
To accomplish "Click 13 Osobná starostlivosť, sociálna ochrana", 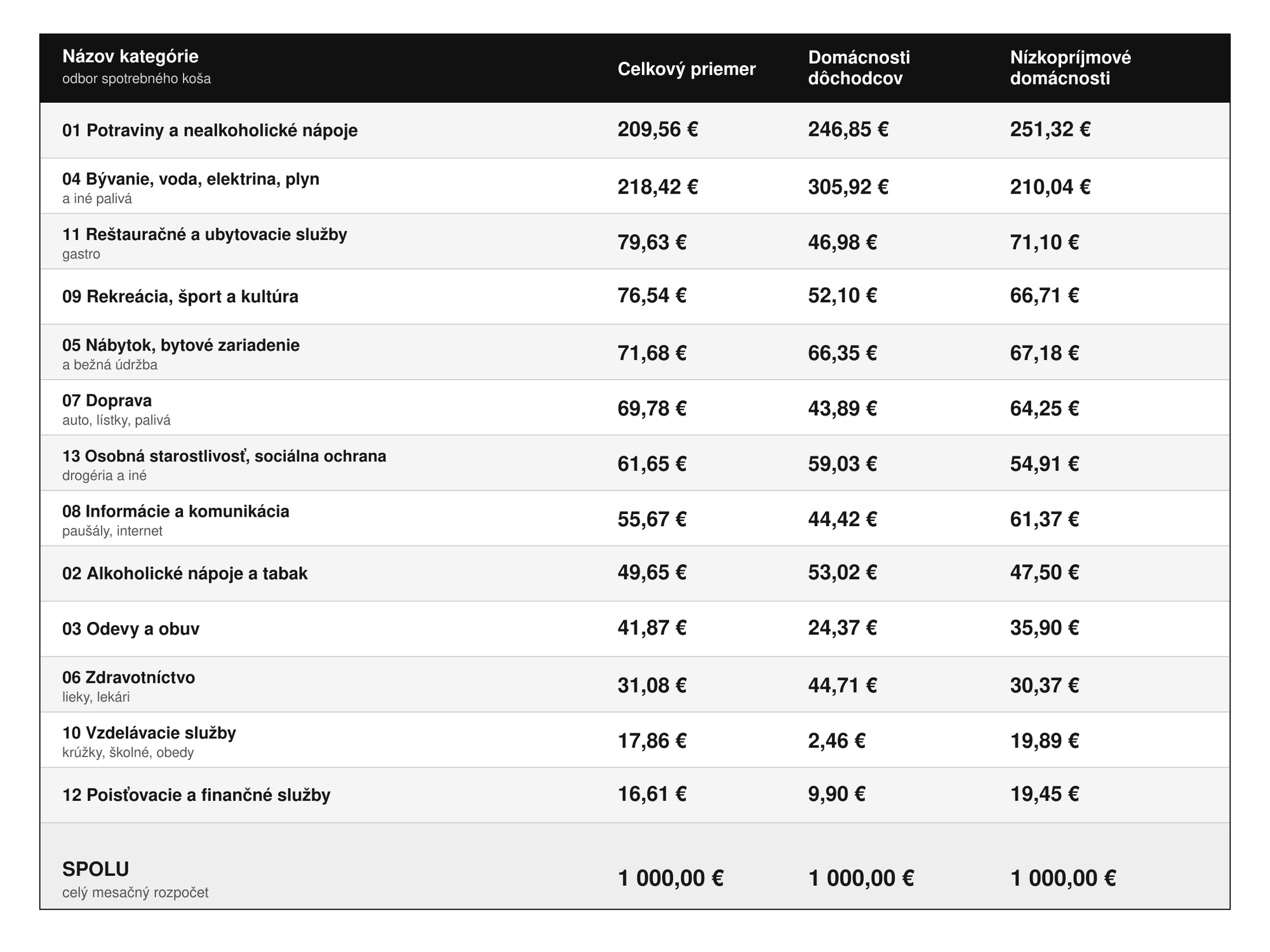I will (x=224, y=456).
